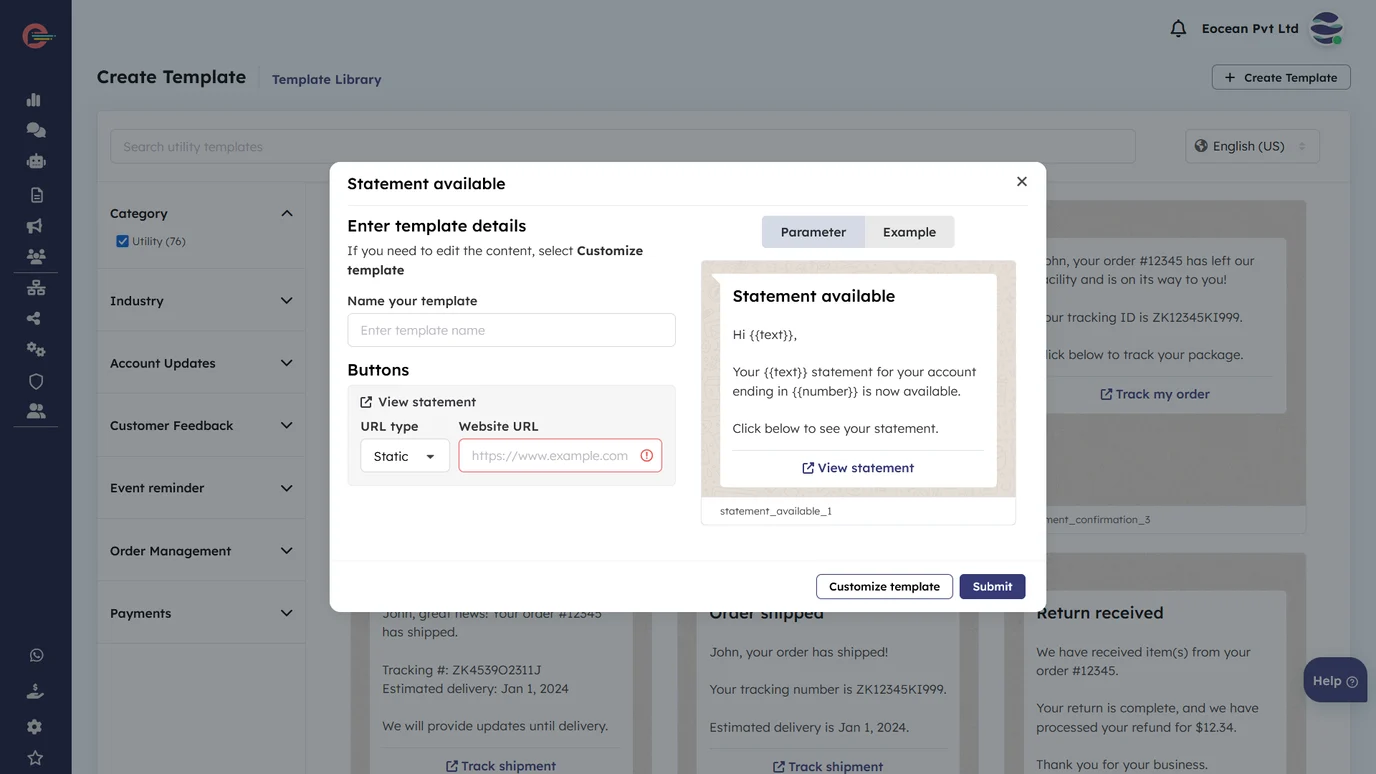This screenshot has width=1376, height=774.
Task: Open the URL type Static dropdown
Action: [404, 456]
